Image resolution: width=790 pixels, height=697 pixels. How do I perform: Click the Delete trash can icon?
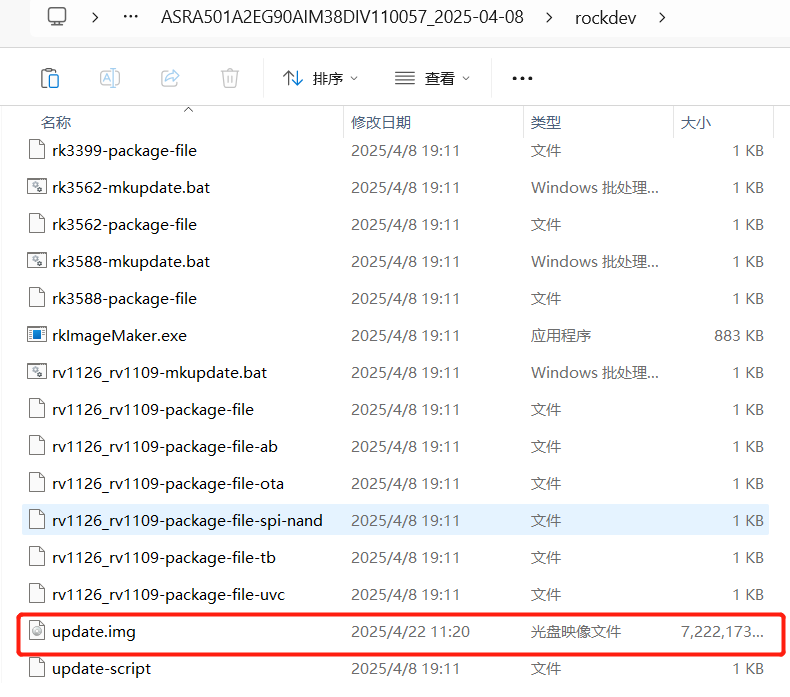click(230, 78)
